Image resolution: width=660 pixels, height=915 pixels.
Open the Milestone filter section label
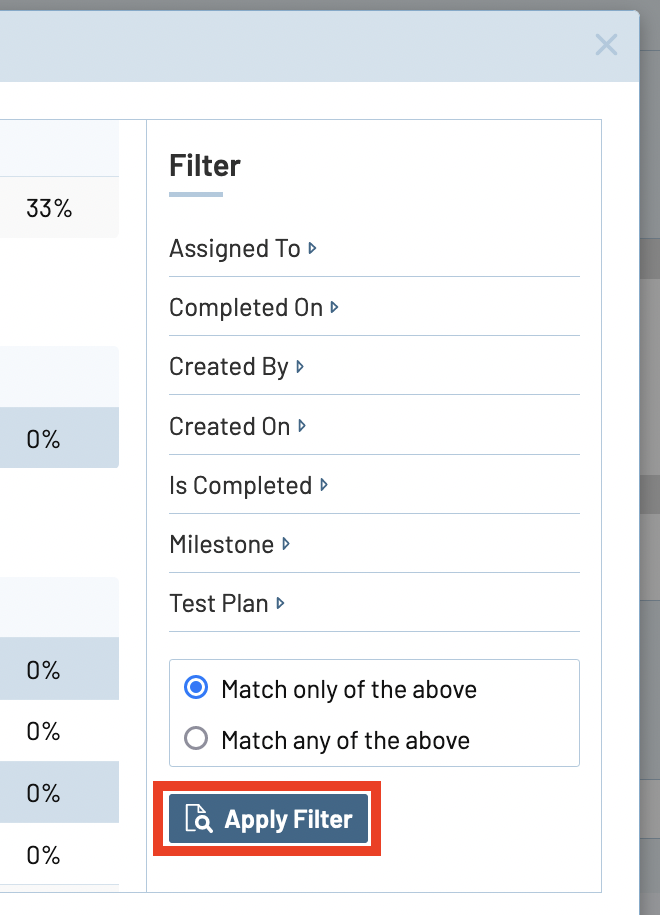[x=222, y=545]
